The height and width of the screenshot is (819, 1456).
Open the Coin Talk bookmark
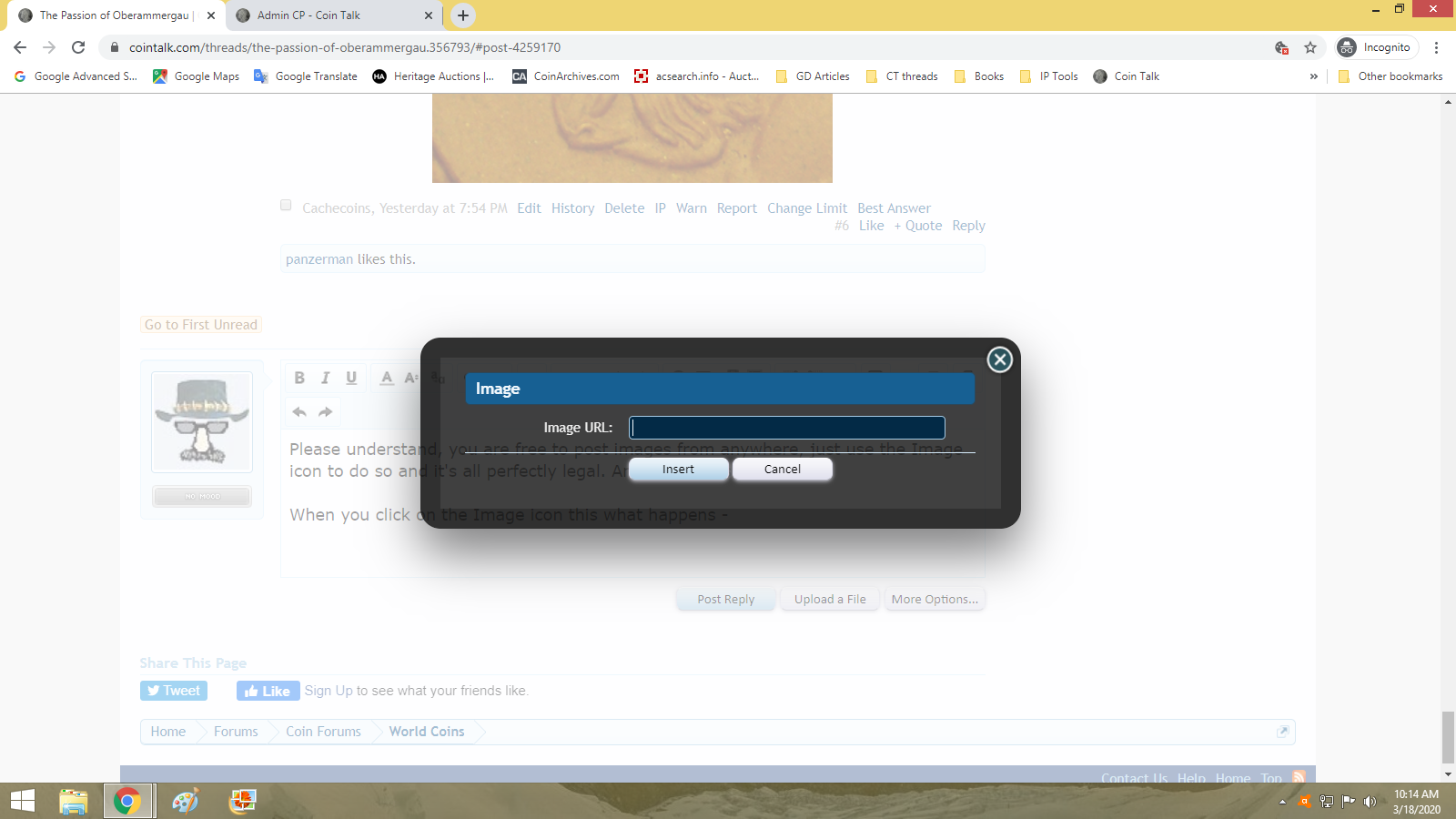(1127, 76)
